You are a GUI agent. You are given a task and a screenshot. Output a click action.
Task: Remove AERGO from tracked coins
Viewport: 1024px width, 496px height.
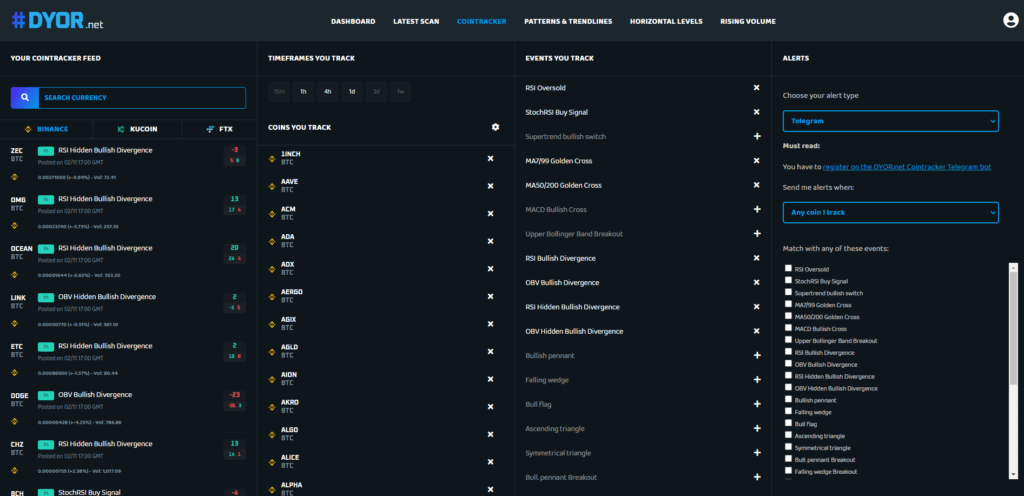click(x=490, y=296)
